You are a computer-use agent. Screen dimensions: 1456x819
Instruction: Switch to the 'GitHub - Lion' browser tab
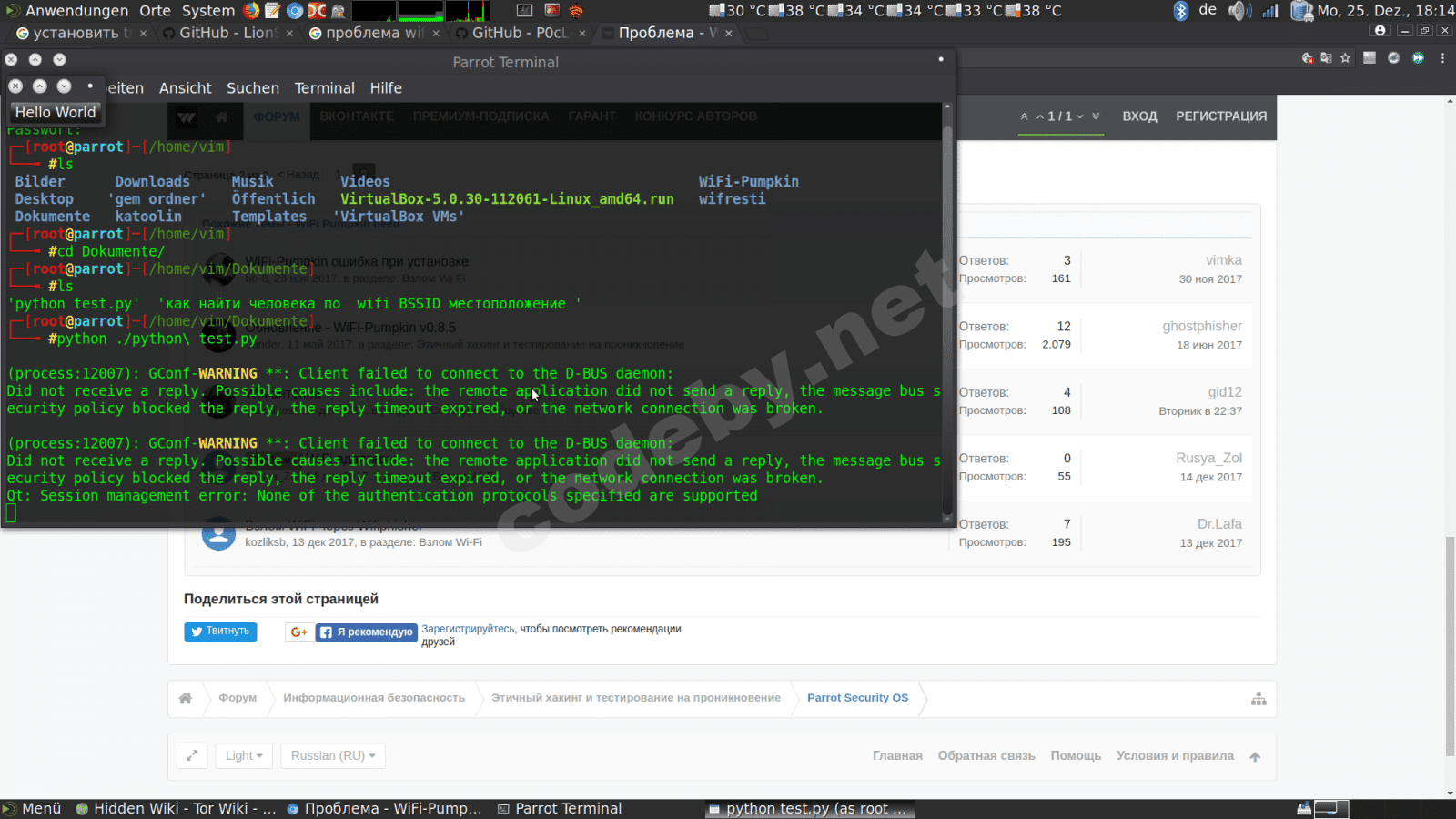pyautogui.click(x=229, y=33)
